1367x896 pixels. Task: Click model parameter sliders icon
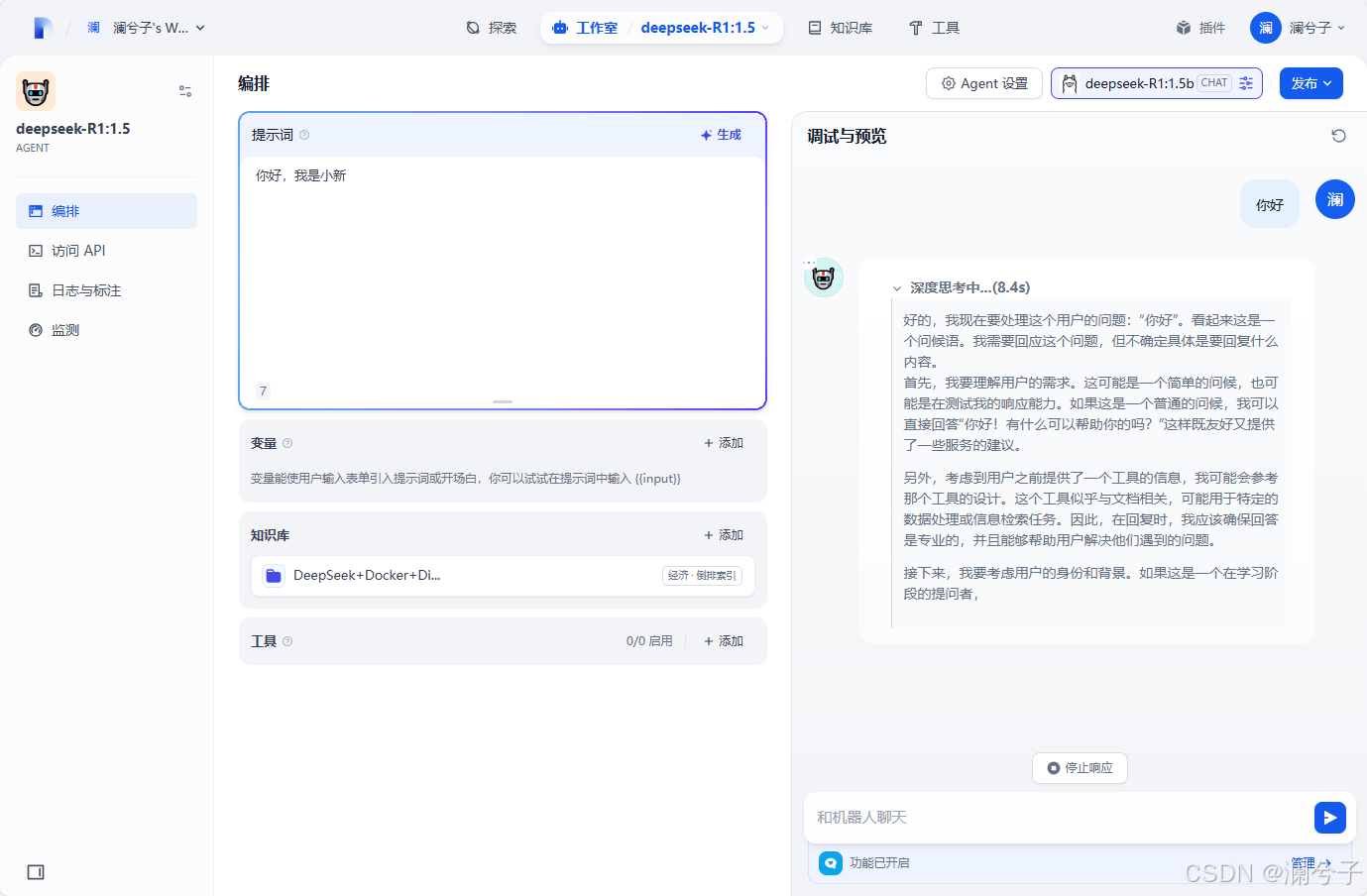tap(1246, 83)
